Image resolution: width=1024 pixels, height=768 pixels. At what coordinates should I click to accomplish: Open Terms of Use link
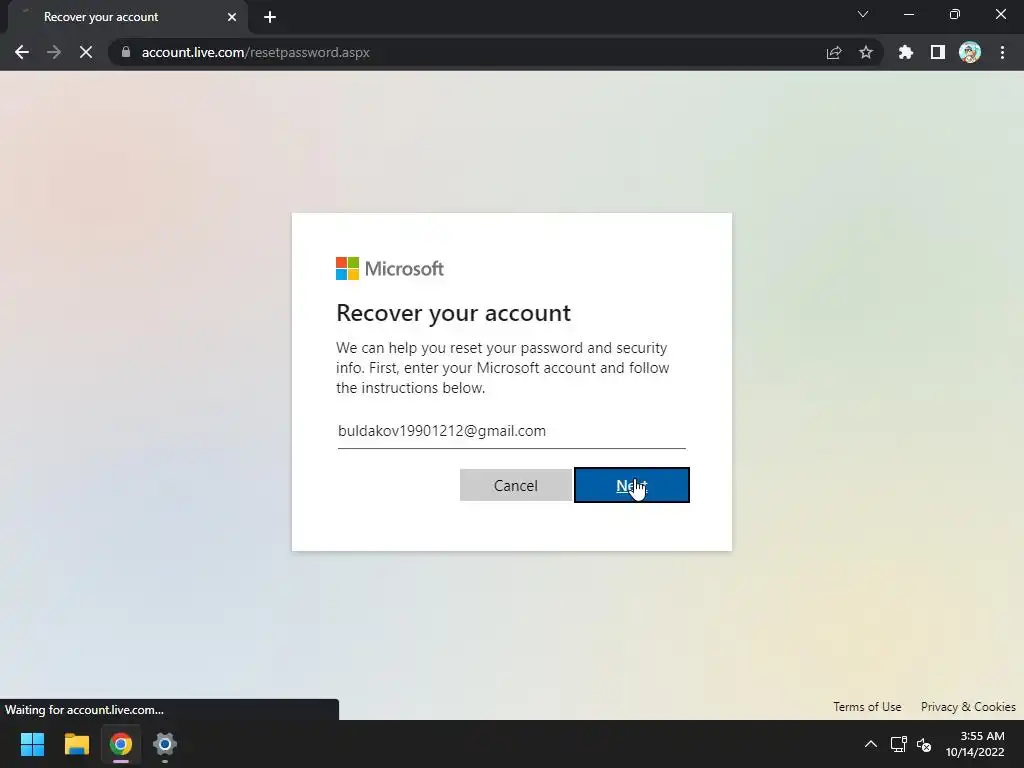[867, 707]
